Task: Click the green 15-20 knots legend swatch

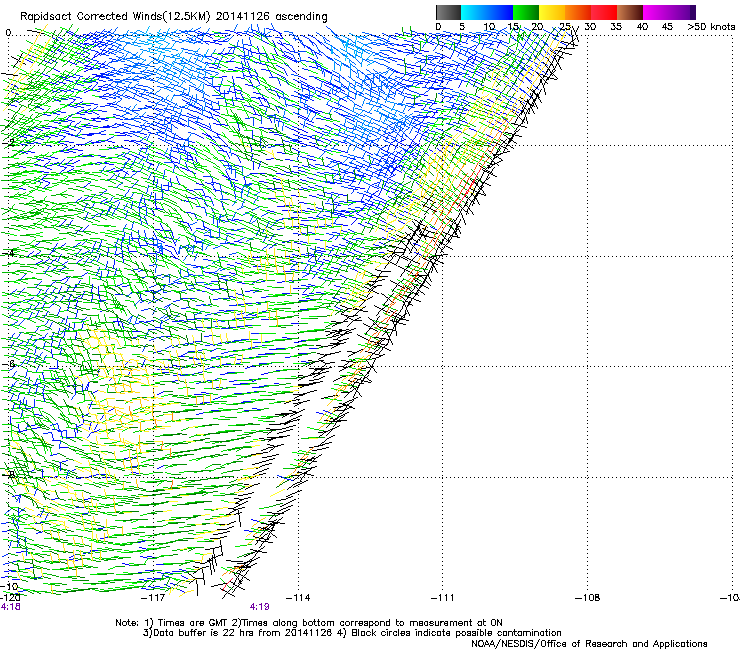Action: (526, 12)
